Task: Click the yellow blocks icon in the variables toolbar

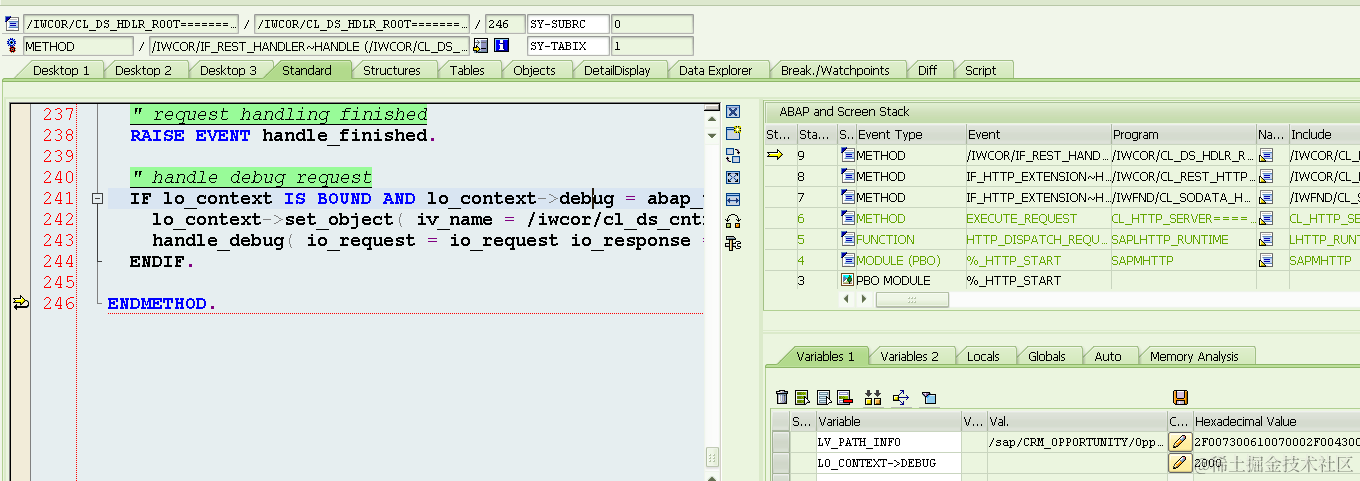Action: coord(873,398)
